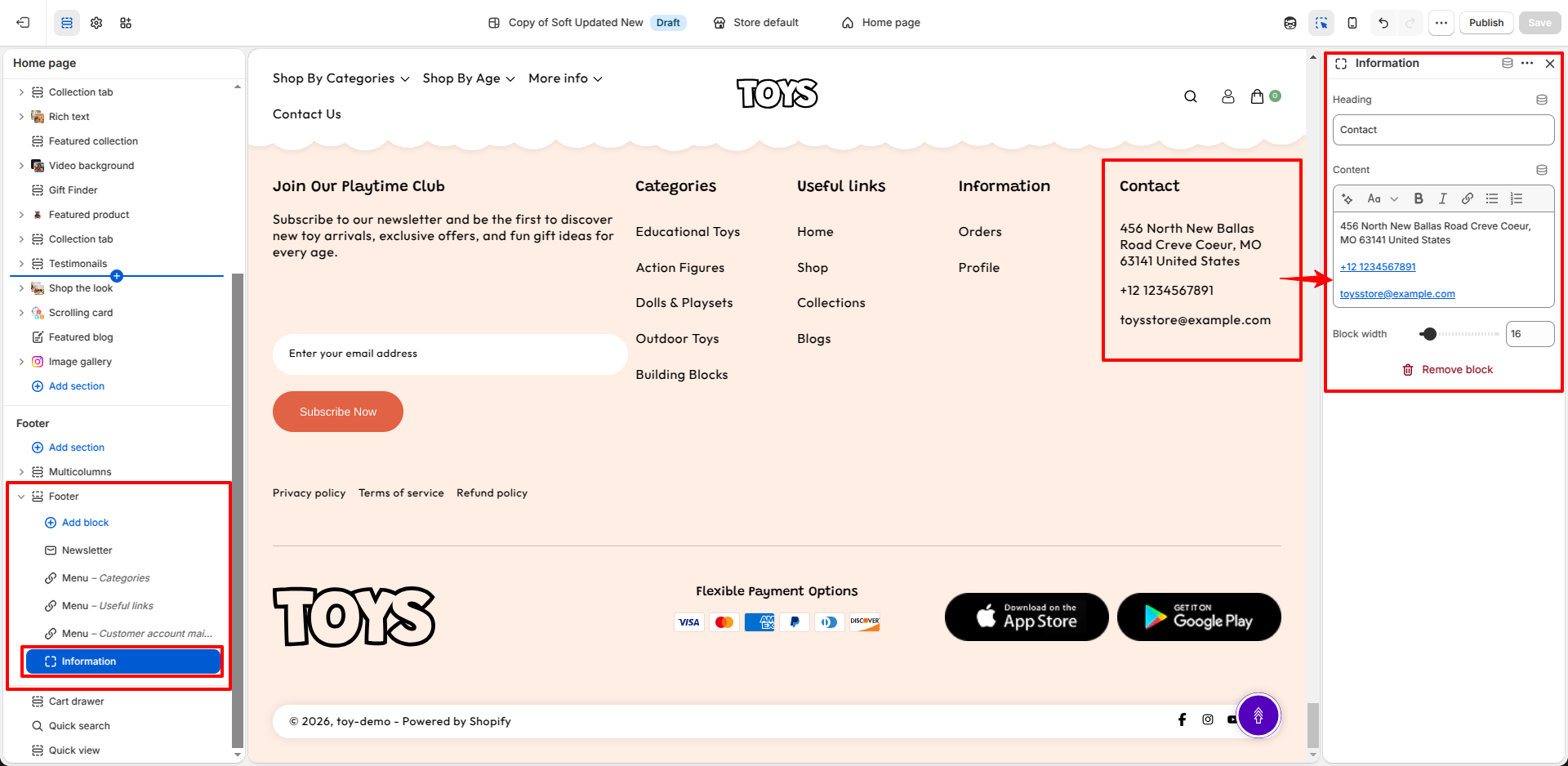Apply italic formatting in Content editor

[1443, 198]
